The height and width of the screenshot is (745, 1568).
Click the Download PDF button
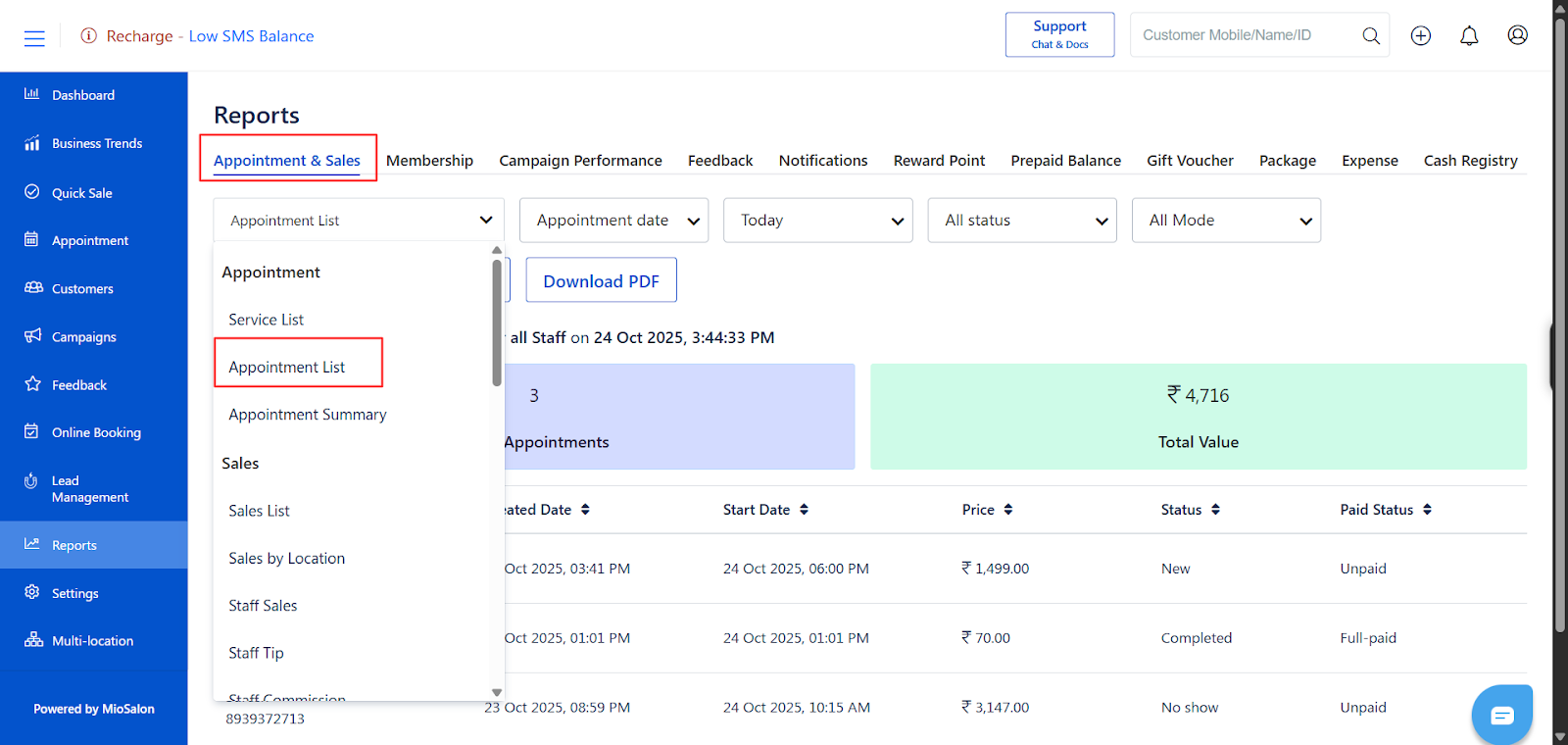[x=601, y=281]
